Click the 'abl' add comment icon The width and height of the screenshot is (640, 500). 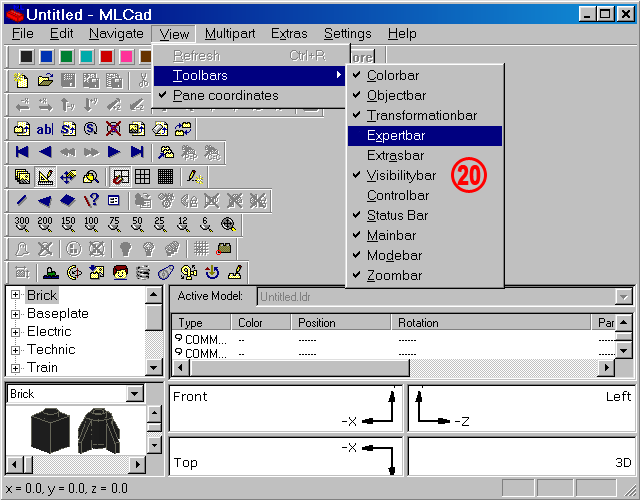45,129
